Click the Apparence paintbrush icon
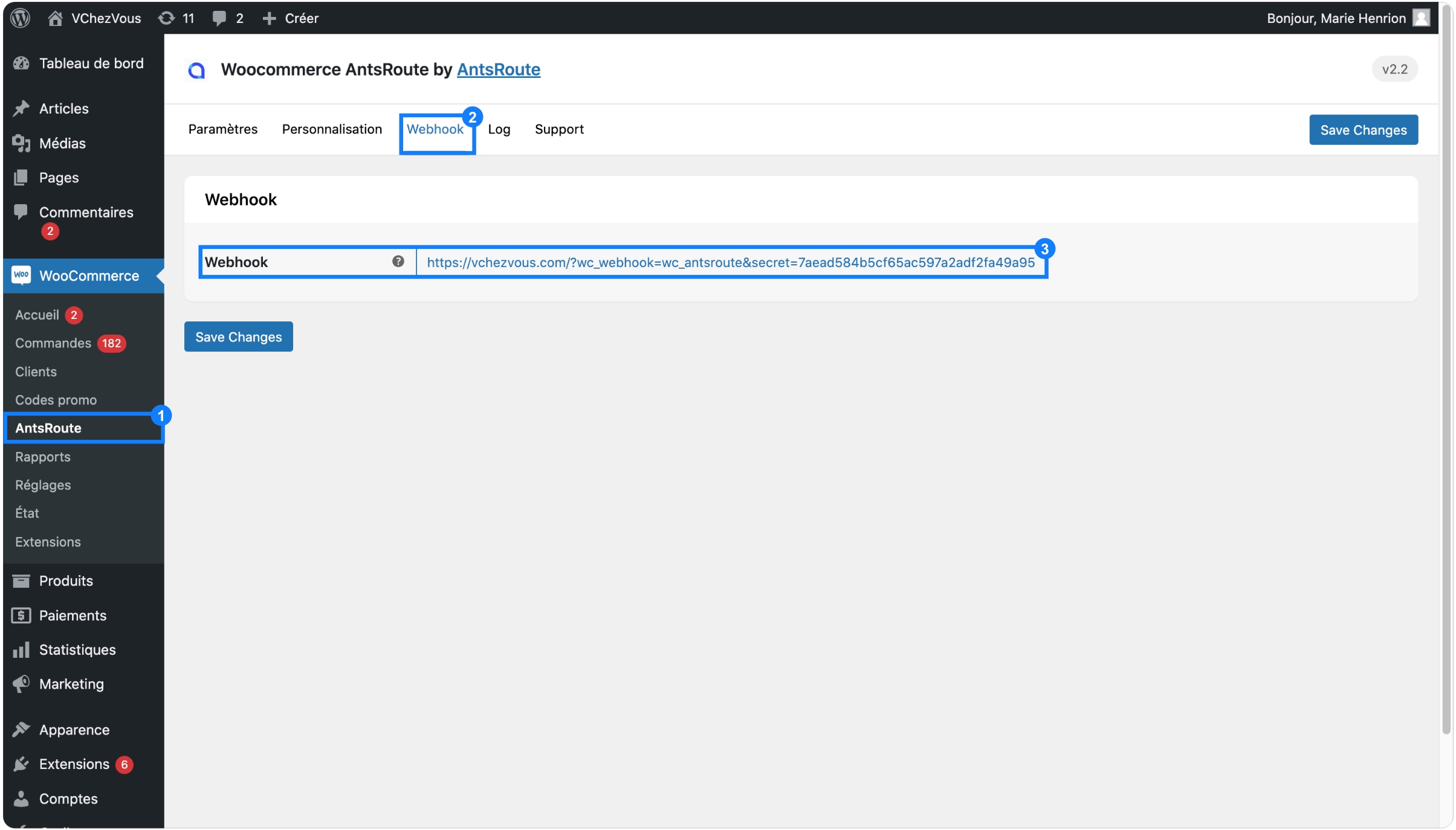The width and height of the screenshot is (1456, 830). 21,729
